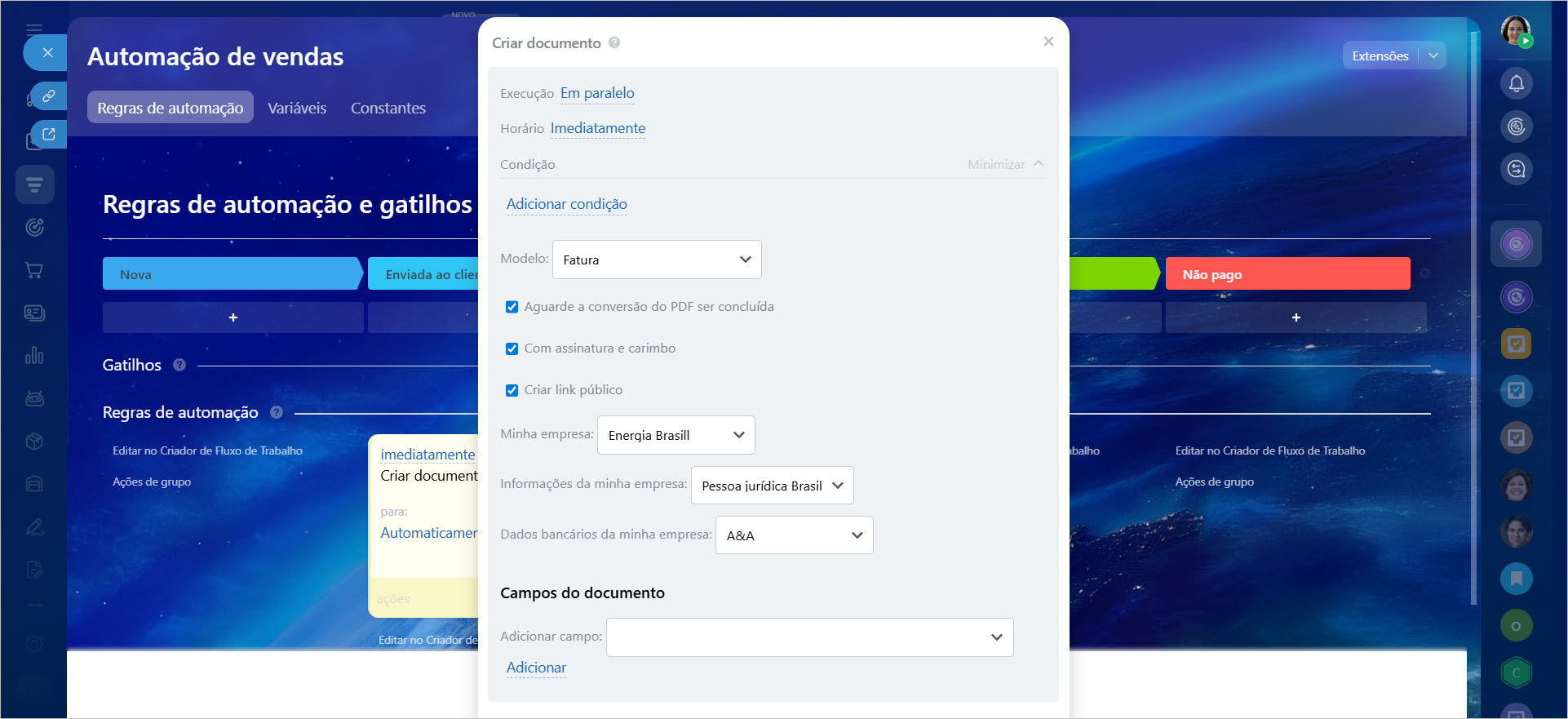The height and width of the screenshot is (719, 1568).
Task: Select the red Não pago stage
Action: [1287, 274]
